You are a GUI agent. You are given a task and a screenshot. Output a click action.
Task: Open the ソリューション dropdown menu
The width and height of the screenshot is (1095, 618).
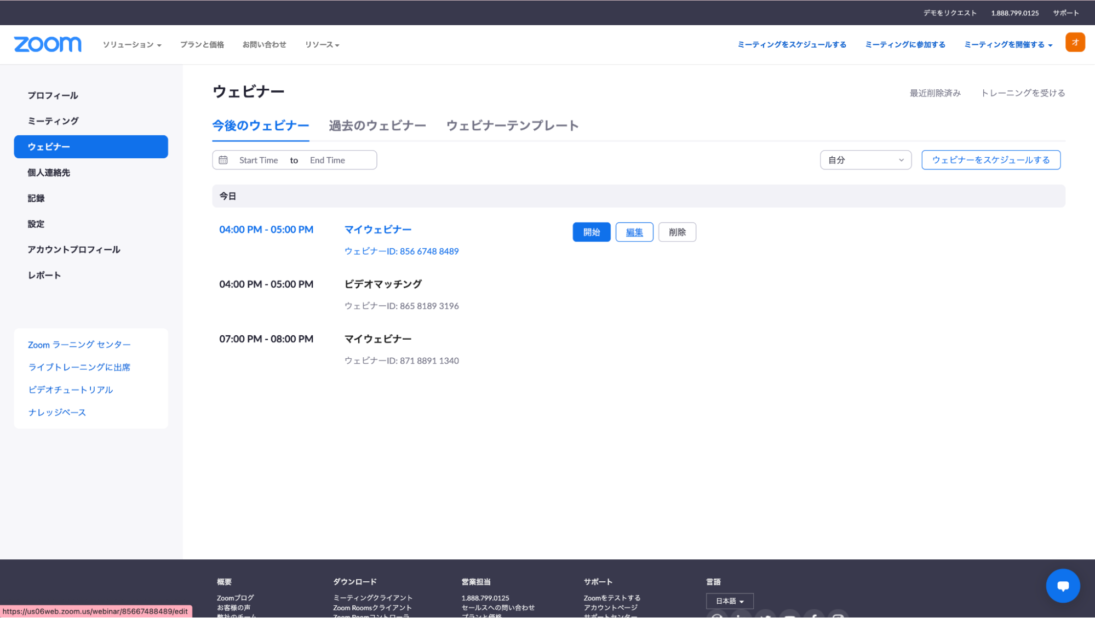click(x=132, y=45)
